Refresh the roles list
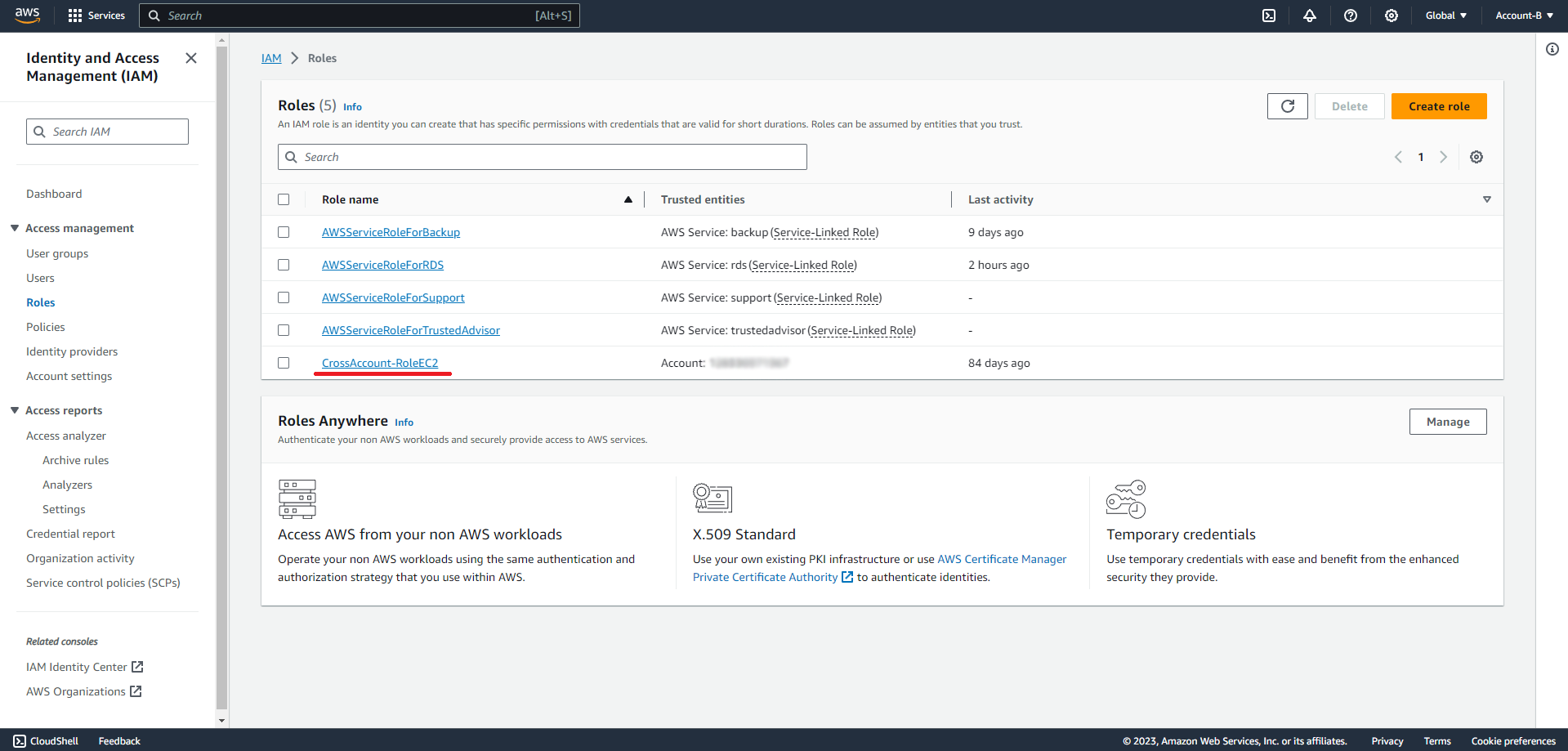The height and width of the screenshot is (751, 1568). tap(1288, 106)
